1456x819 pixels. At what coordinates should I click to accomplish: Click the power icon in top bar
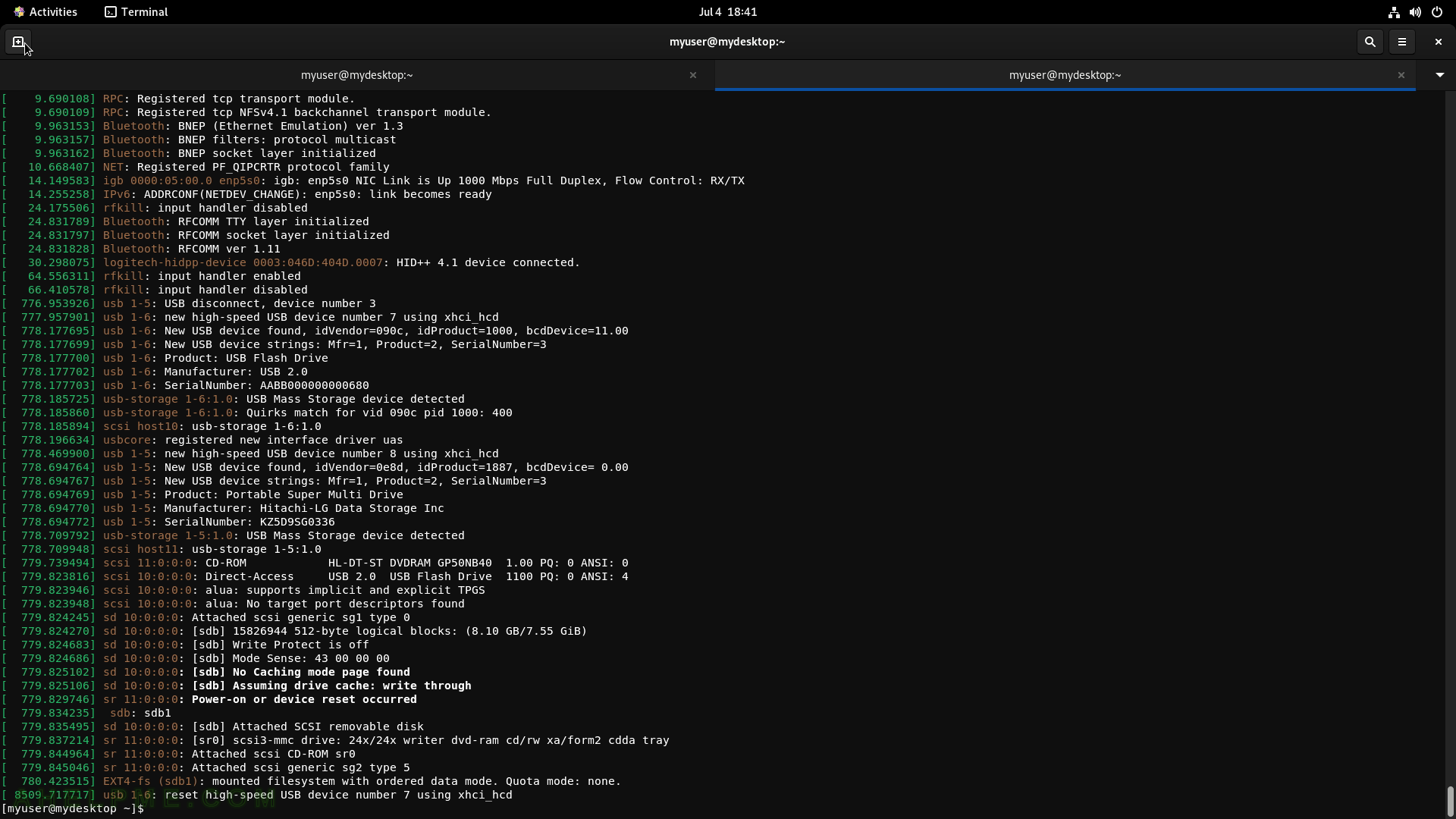click(x=1436, y=12)
